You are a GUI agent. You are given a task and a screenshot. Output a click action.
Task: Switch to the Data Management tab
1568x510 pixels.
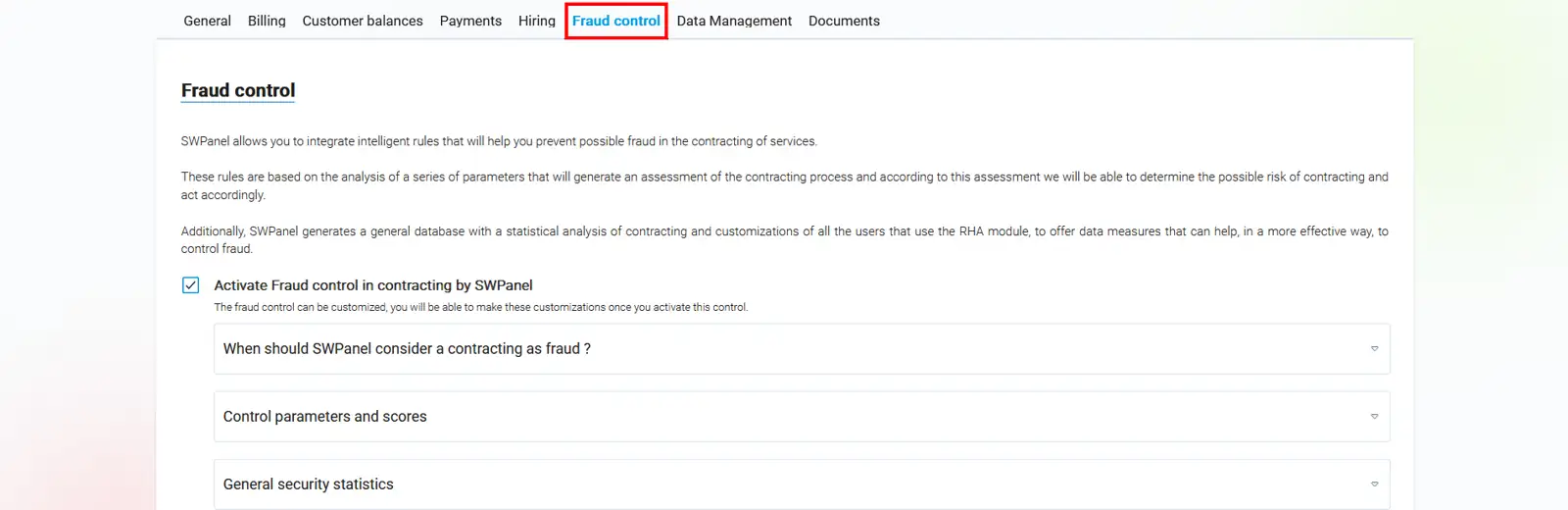pos(734,21)
